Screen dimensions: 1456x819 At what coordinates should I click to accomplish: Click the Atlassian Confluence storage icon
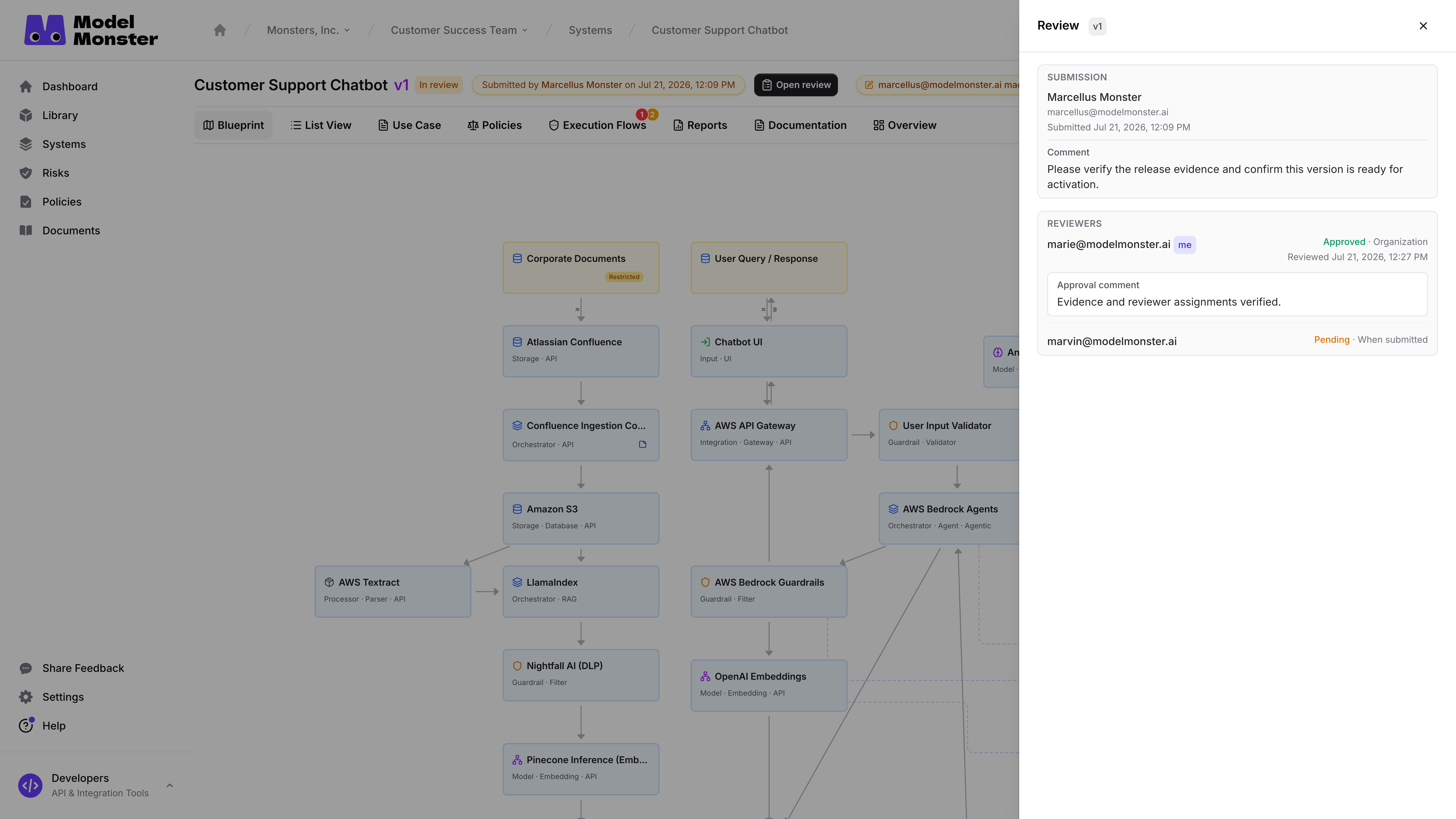(517, 342)
